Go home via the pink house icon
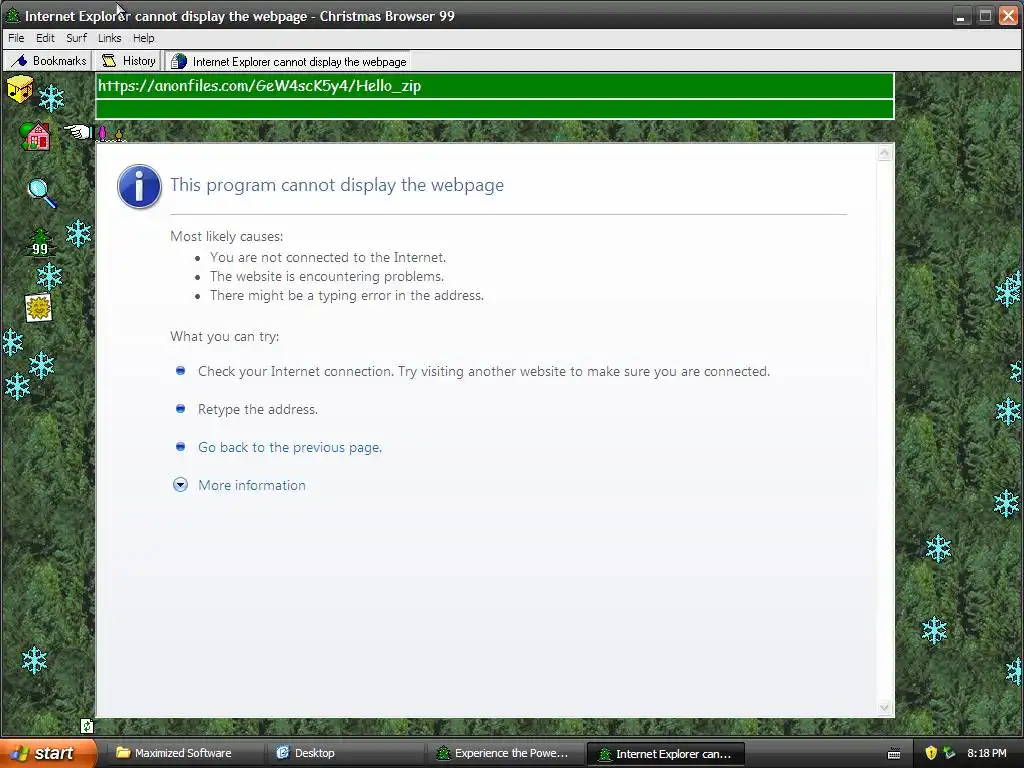The width and height of the screenshot is (1024, 768). pos(36,136)
